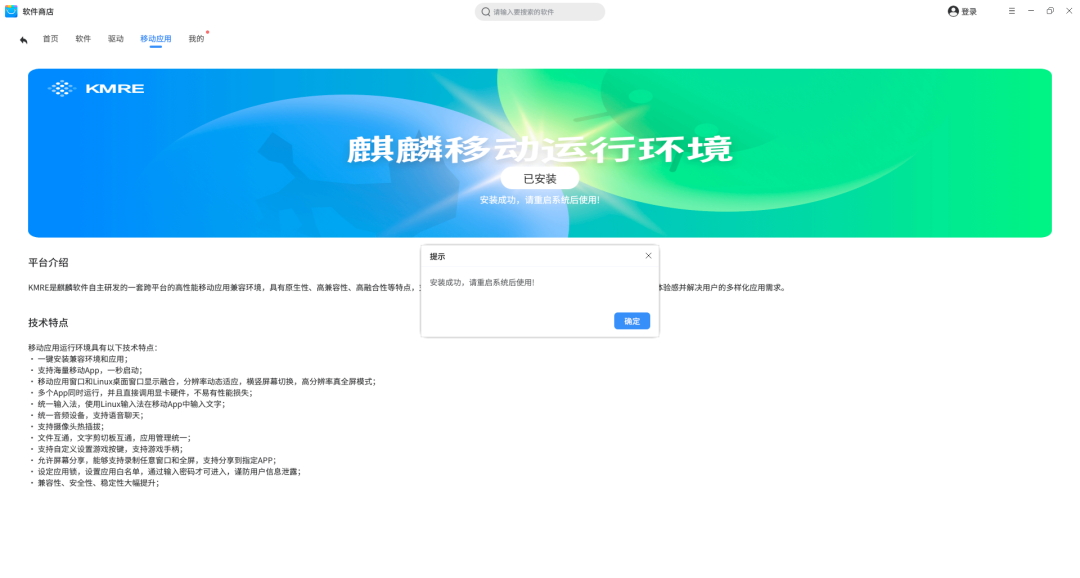Close the software store window

click(x=1069, y=11)
